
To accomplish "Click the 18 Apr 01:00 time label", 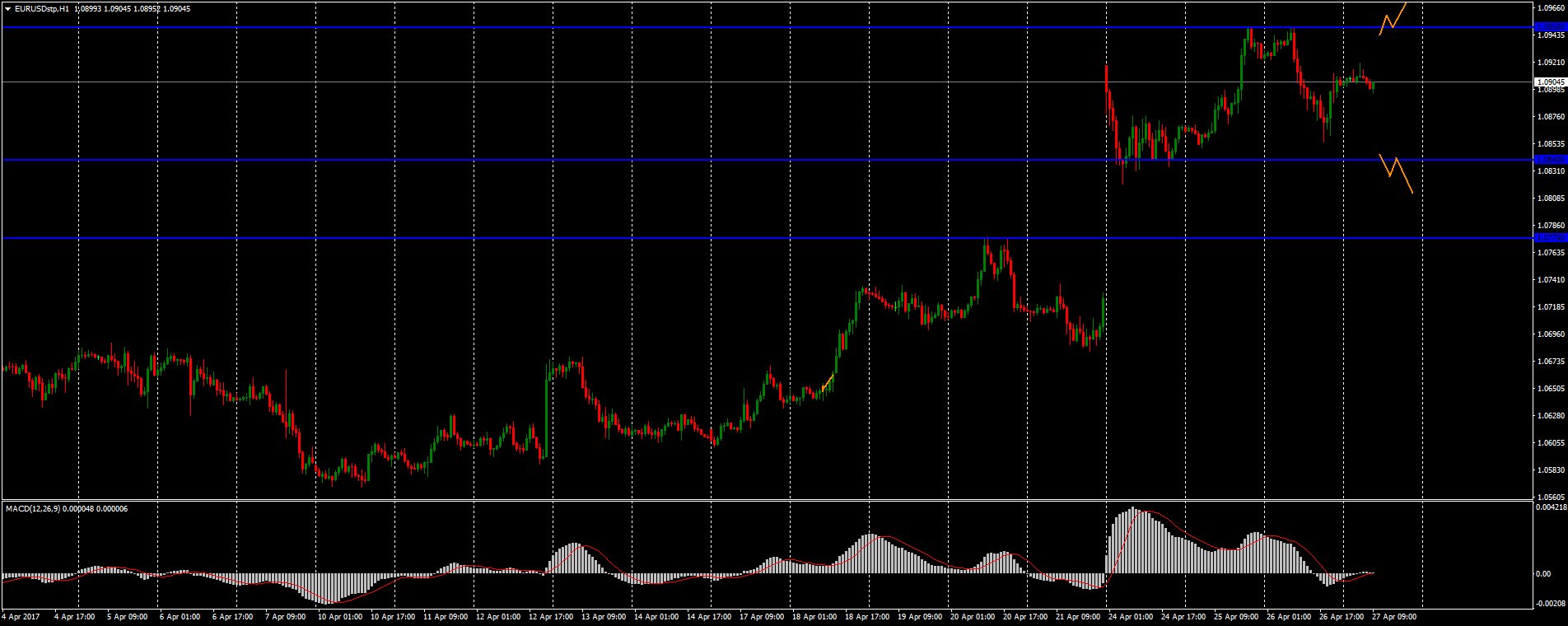I will click(x=814, y=616).
